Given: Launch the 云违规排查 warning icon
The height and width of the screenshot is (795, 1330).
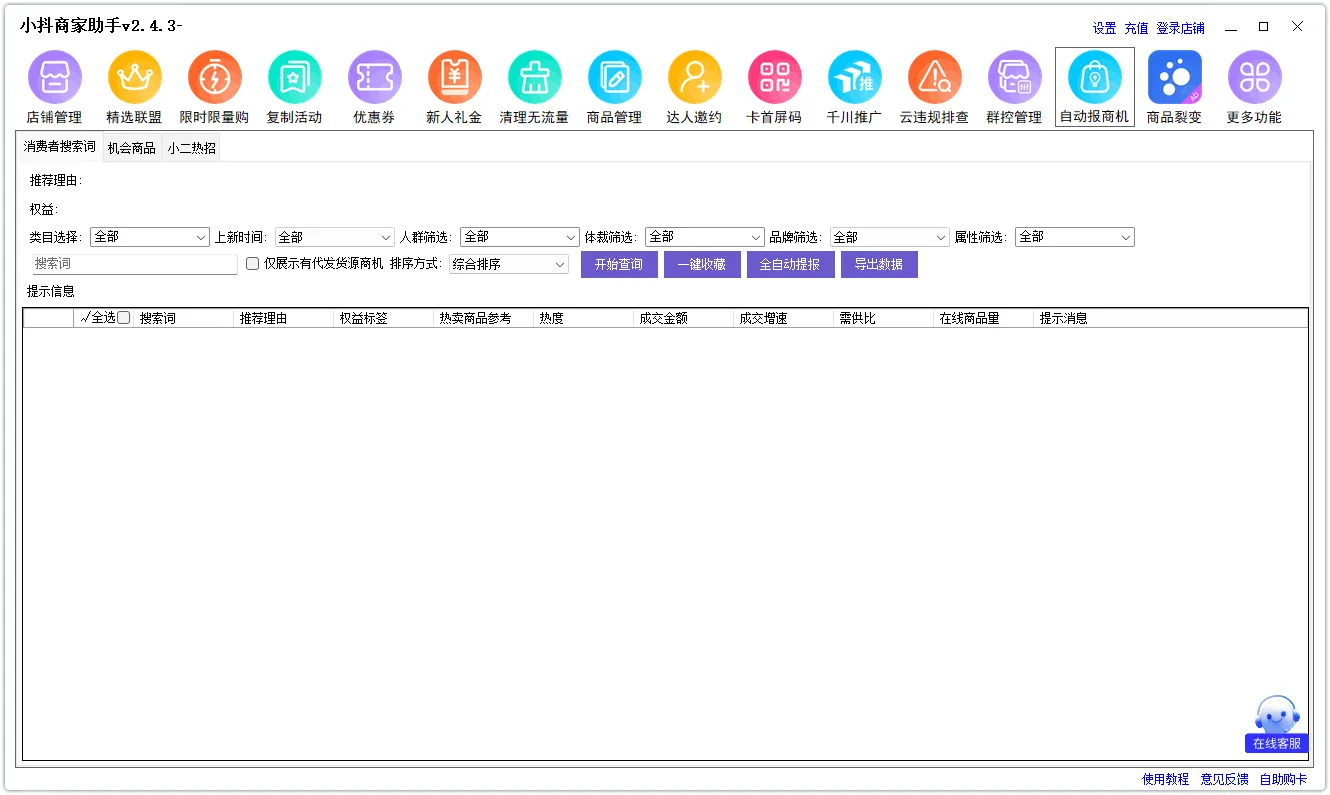Looking at the screenshot, I should 934,78.
